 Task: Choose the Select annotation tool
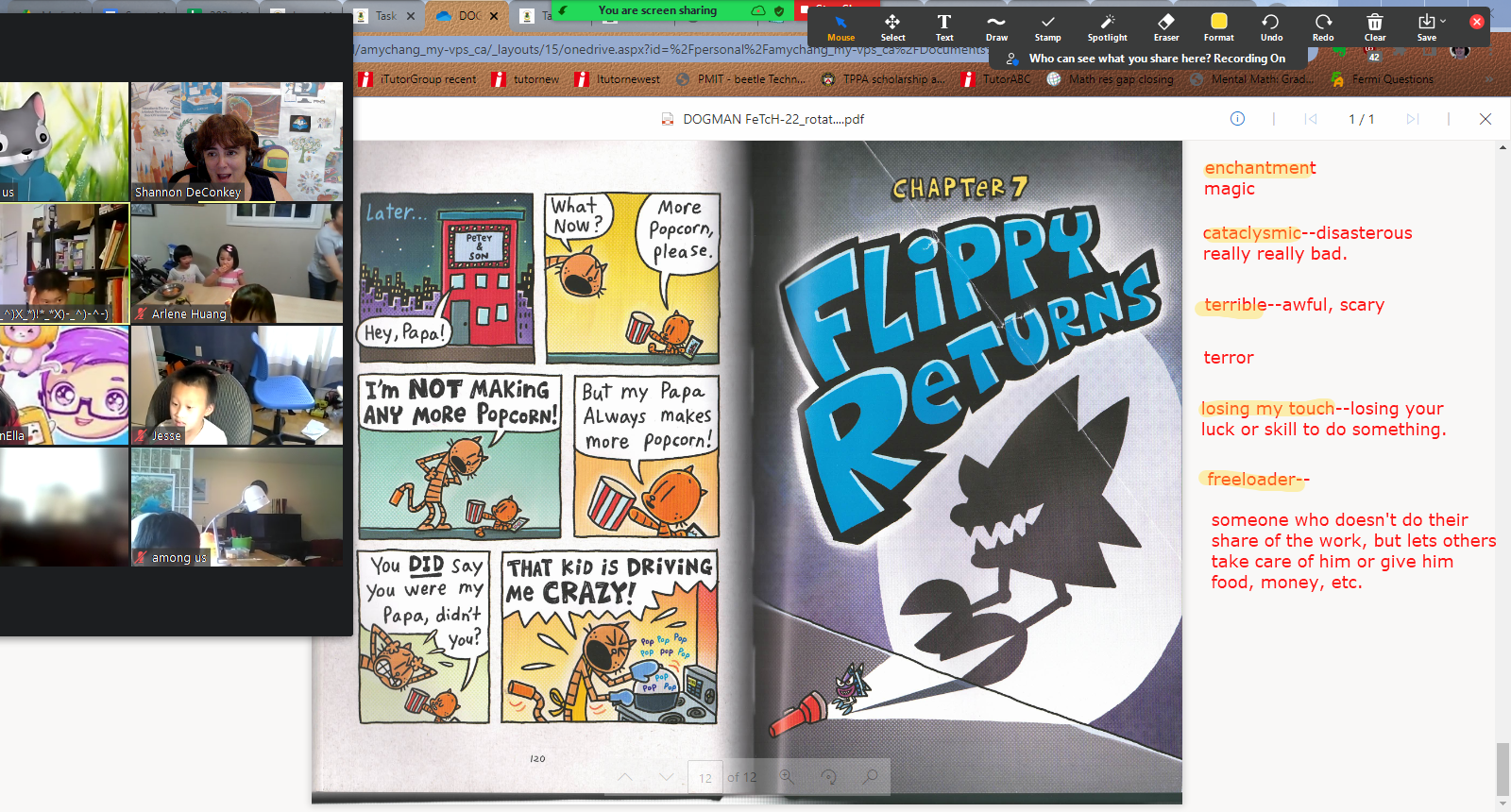pyautogui.click(x=892, y=27)
